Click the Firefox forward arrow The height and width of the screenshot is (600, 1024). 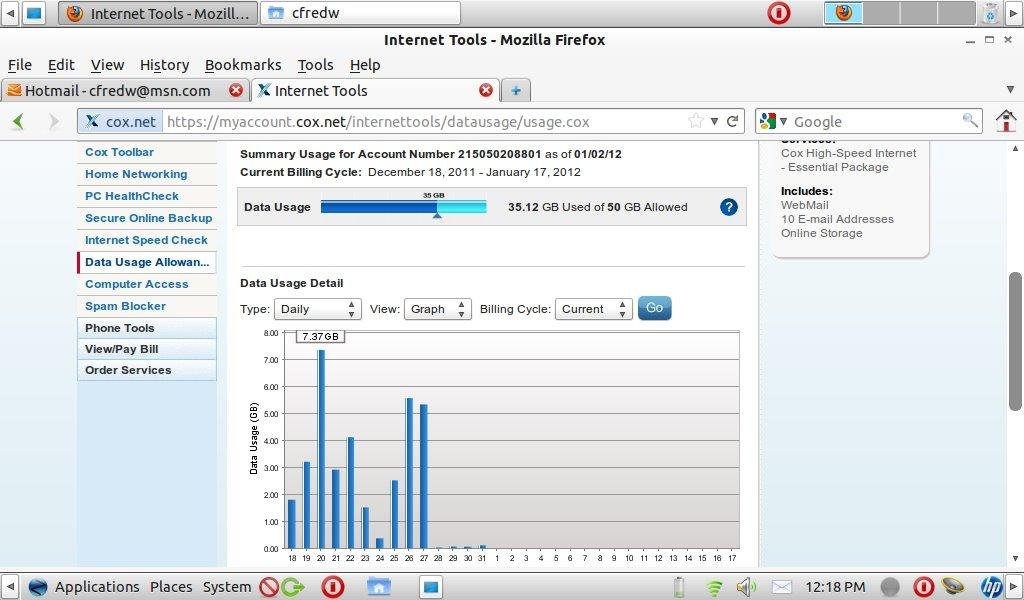[x=54, y=121]
